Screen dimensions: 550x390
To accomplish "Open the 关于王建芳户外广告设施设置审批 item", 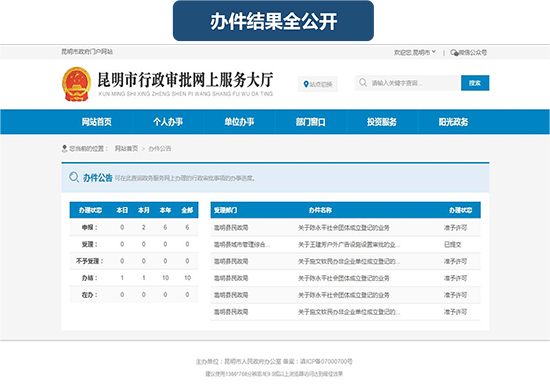I will point(349,244).
